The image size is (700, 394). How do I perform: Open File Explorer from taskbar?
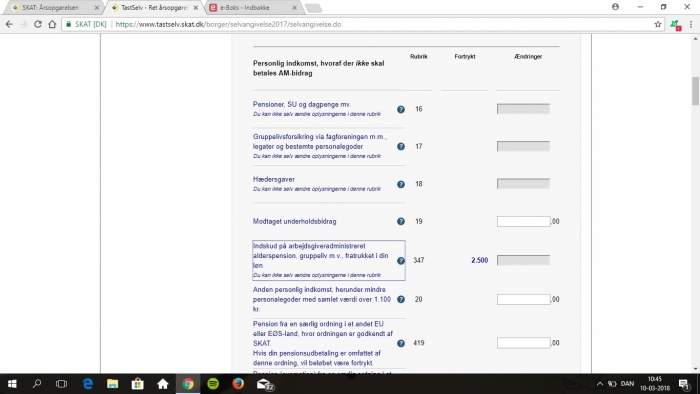(112, 384)
